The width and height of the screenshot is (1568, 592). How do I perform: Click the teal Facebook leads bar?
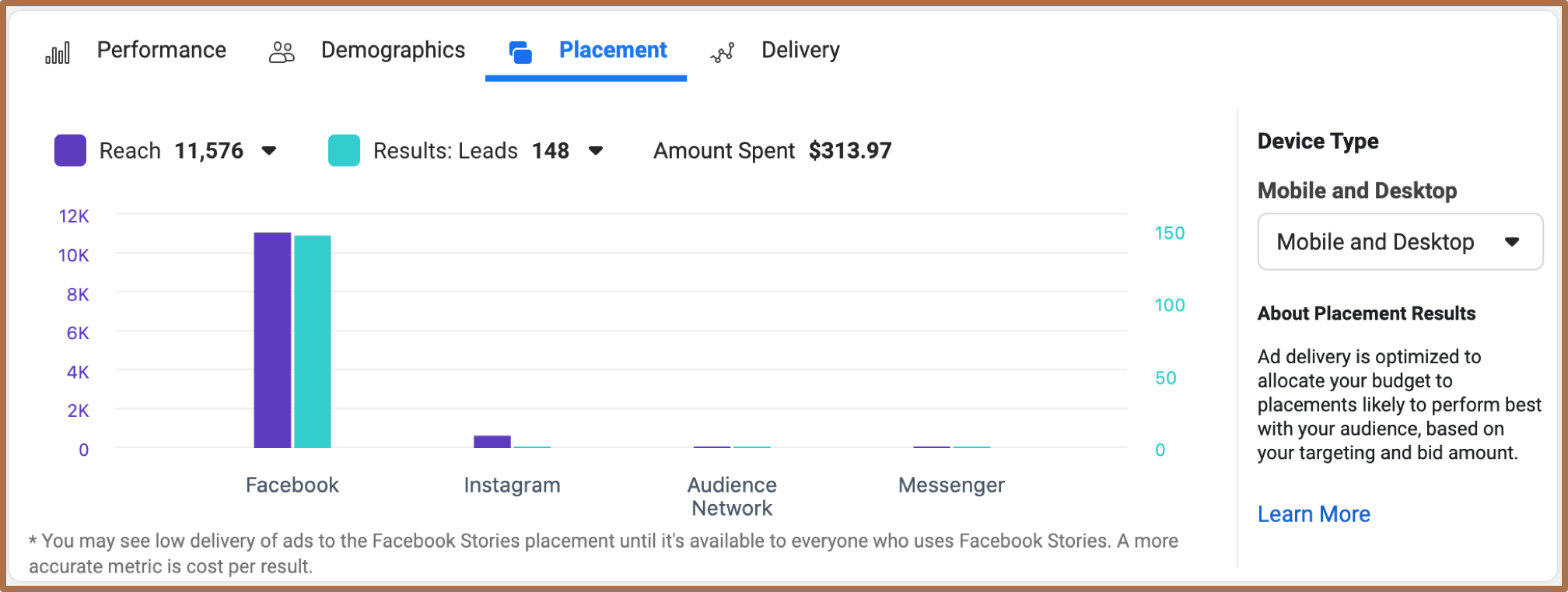click(313, 342)
